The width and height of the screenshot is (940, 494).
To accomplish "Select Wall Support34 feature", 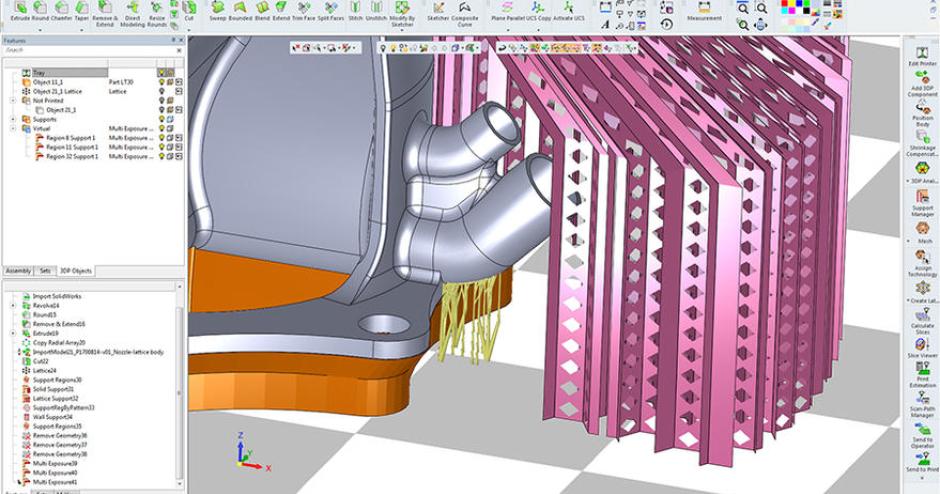I will (x=53, y=417).
